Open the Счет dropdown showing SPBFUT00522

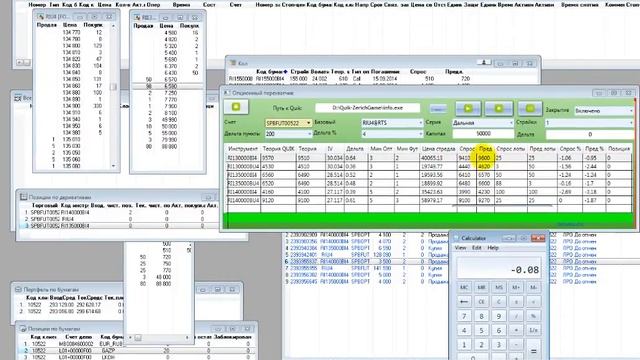coord(309,123)
